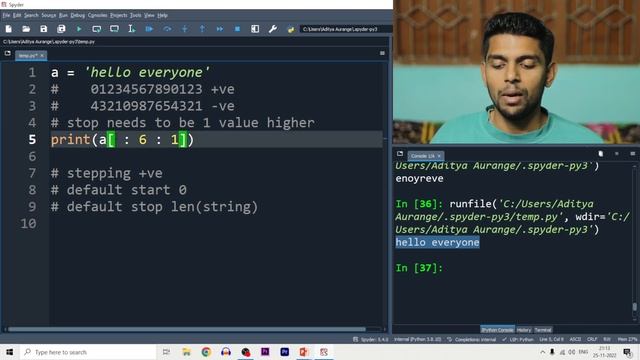
Task: Open the Windows Start menu
Action: coord(9,352)
